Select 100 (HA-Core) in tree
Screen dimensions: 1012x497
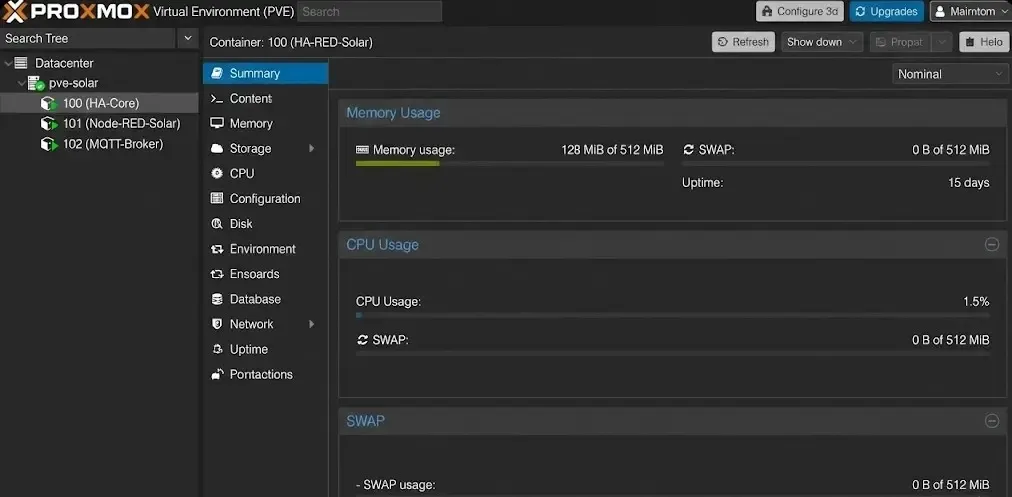point(99,103)
